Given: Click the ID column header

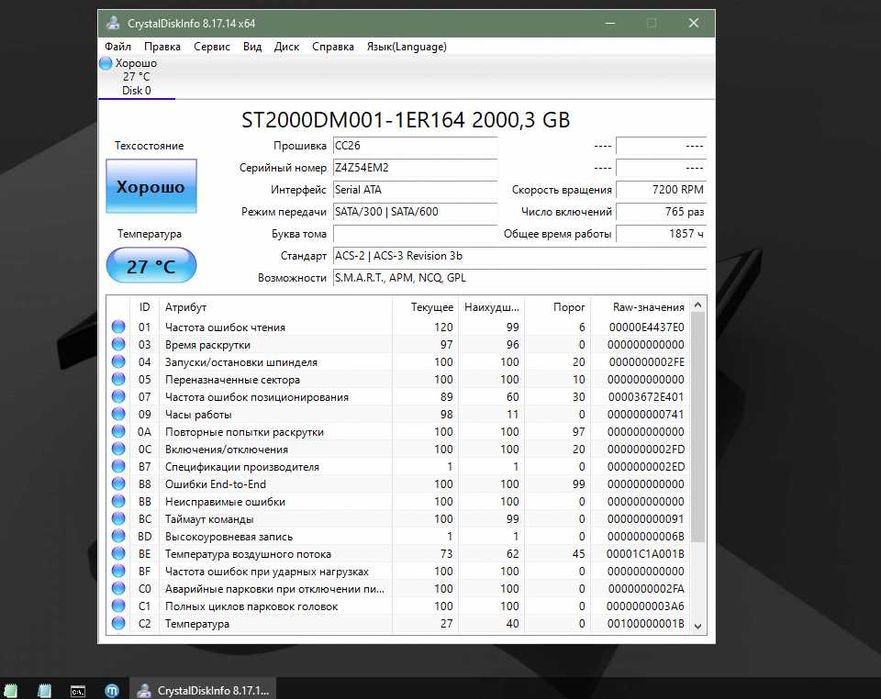Looking at the screenshot, I should [x=145, y=307].
